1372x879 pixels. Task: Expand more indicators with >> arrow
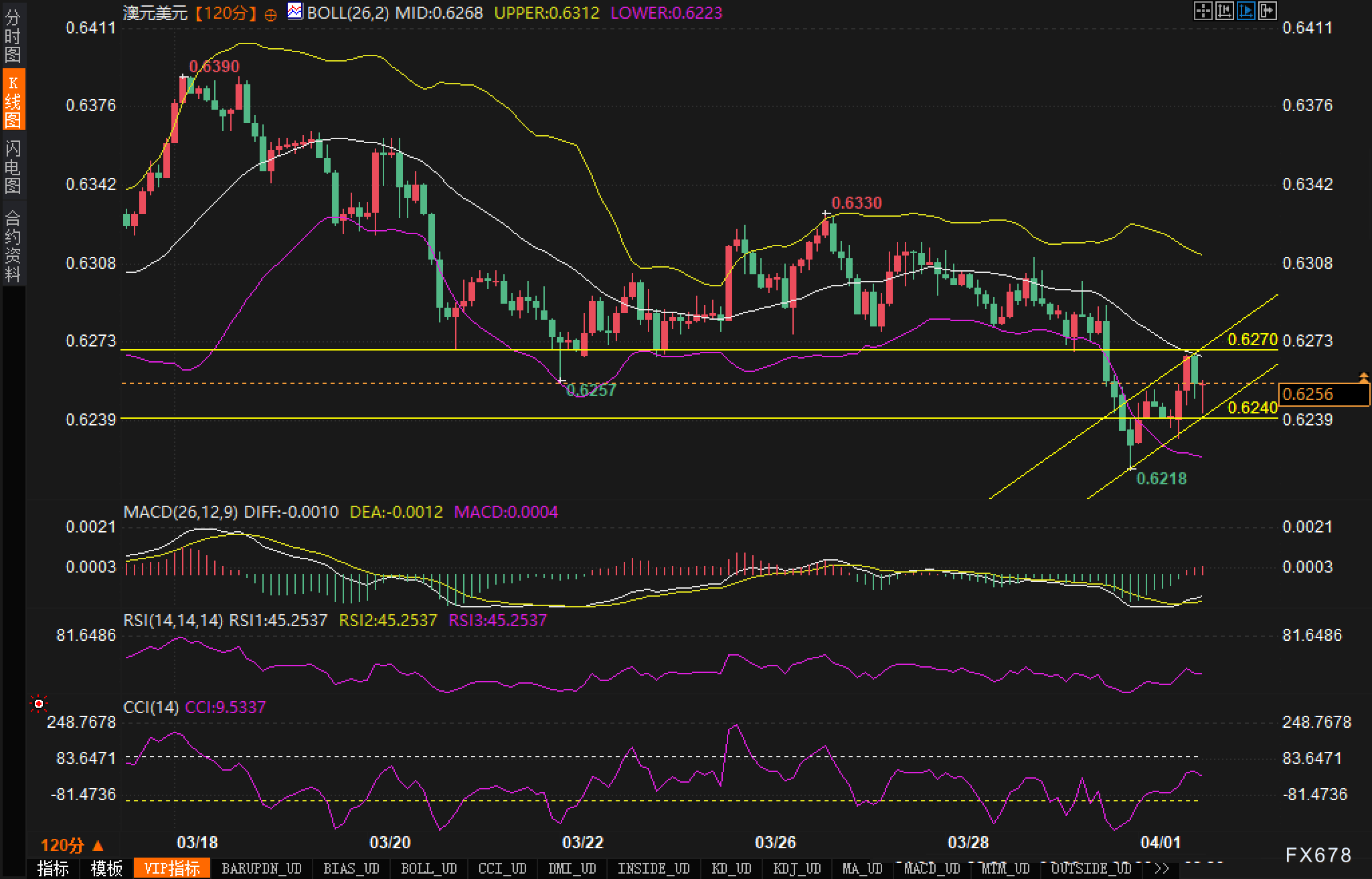(x=1162, y=868)
